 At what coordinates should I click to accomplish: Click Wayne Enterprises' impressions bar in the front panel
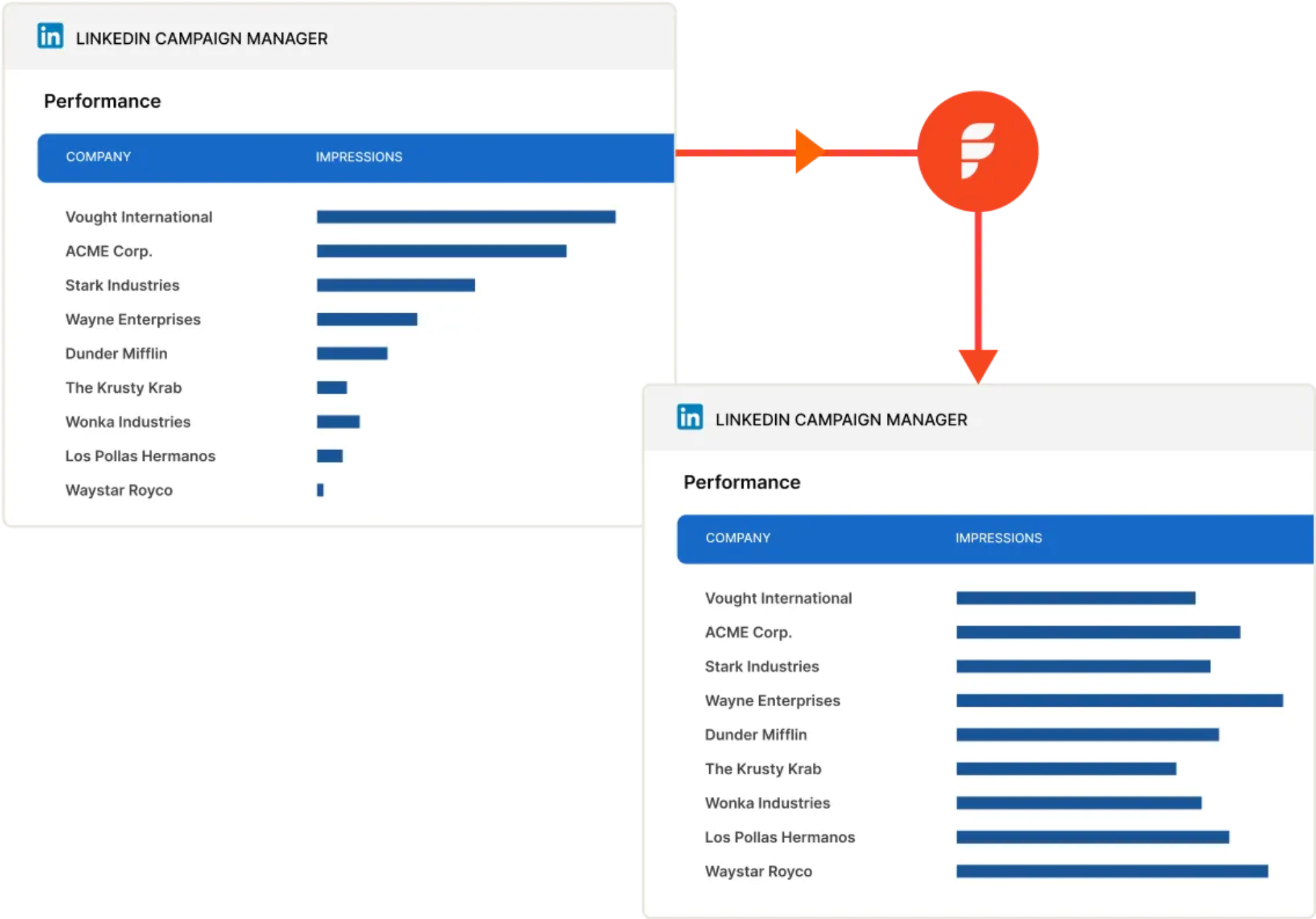(1120, 700)
